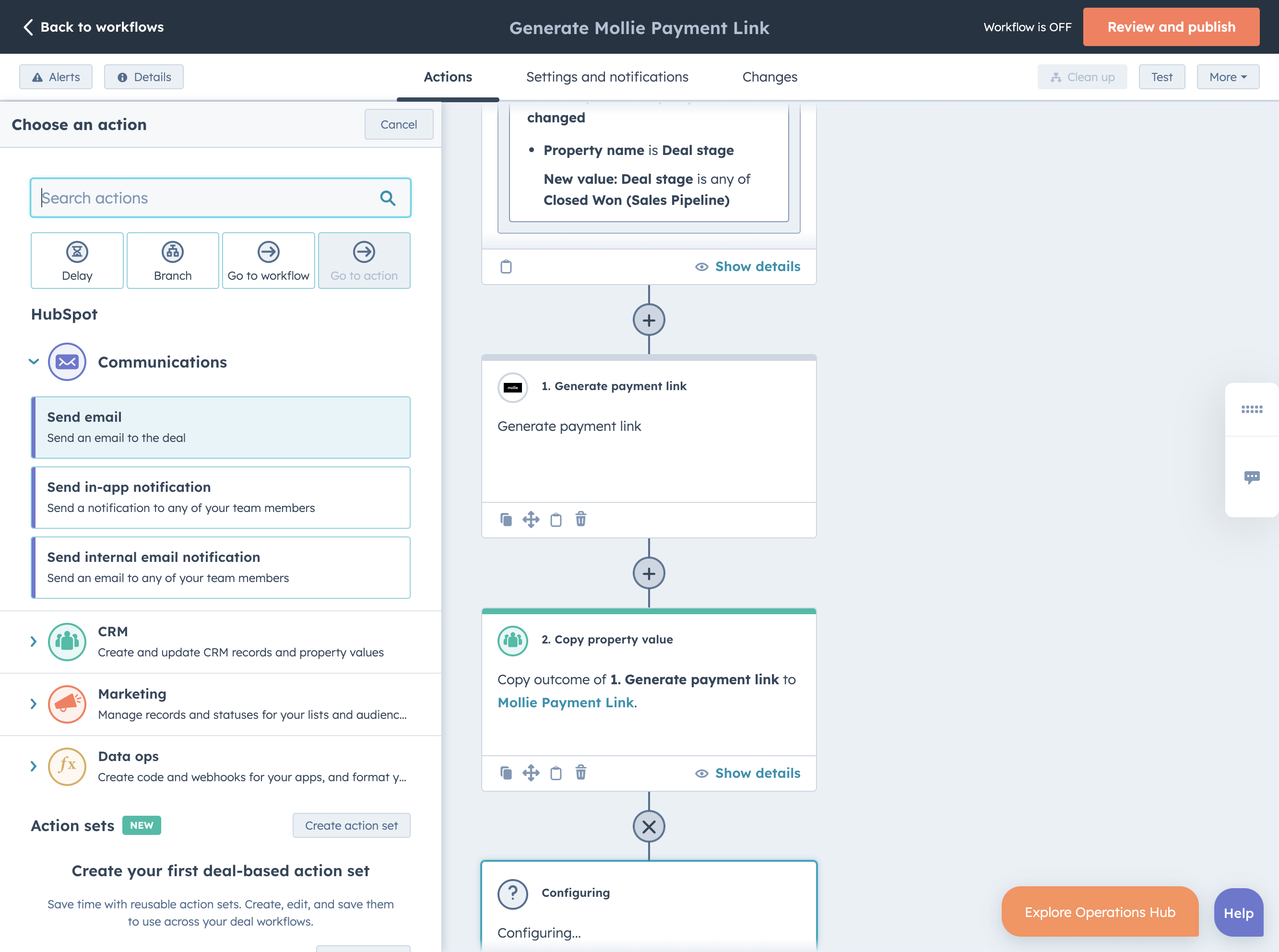Delete the Copy property value action
This screenshot has width=1279, height=952.
click(581, 773)
